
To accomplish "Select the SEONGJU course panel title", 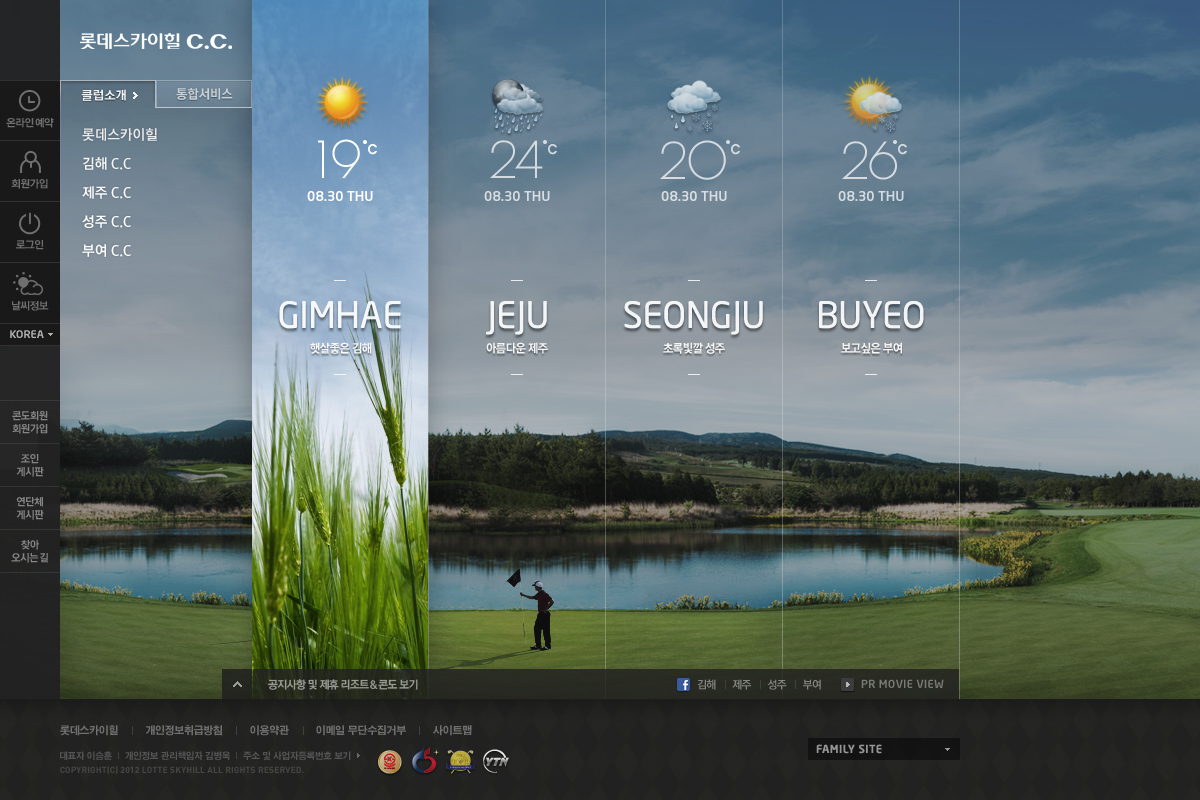I will tap(694, 316).
